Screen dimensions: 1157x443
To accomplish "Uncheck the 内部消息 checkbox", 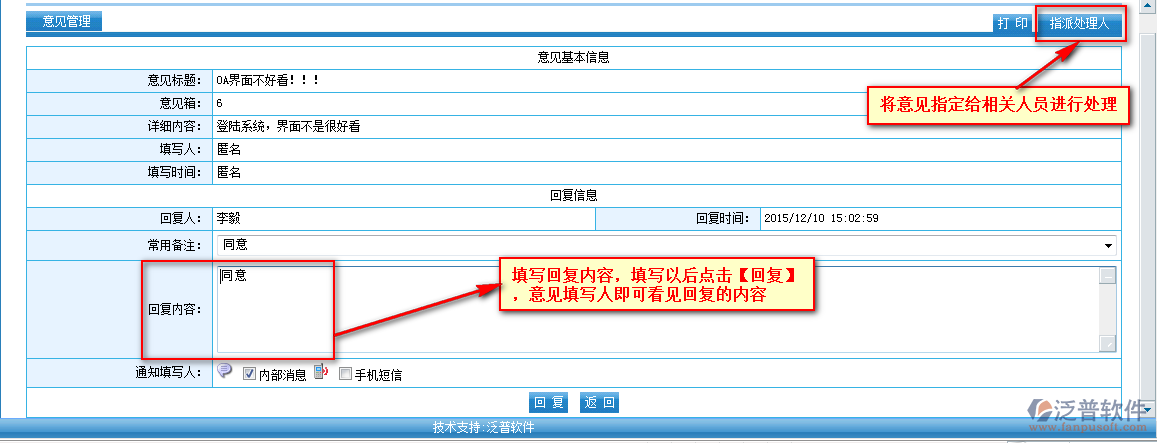I will (x=249, y=375).
